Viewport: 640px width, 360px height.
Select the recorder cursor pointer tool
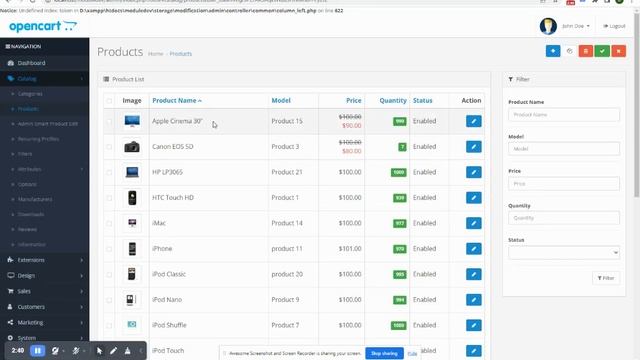click(x=99, y=351)
